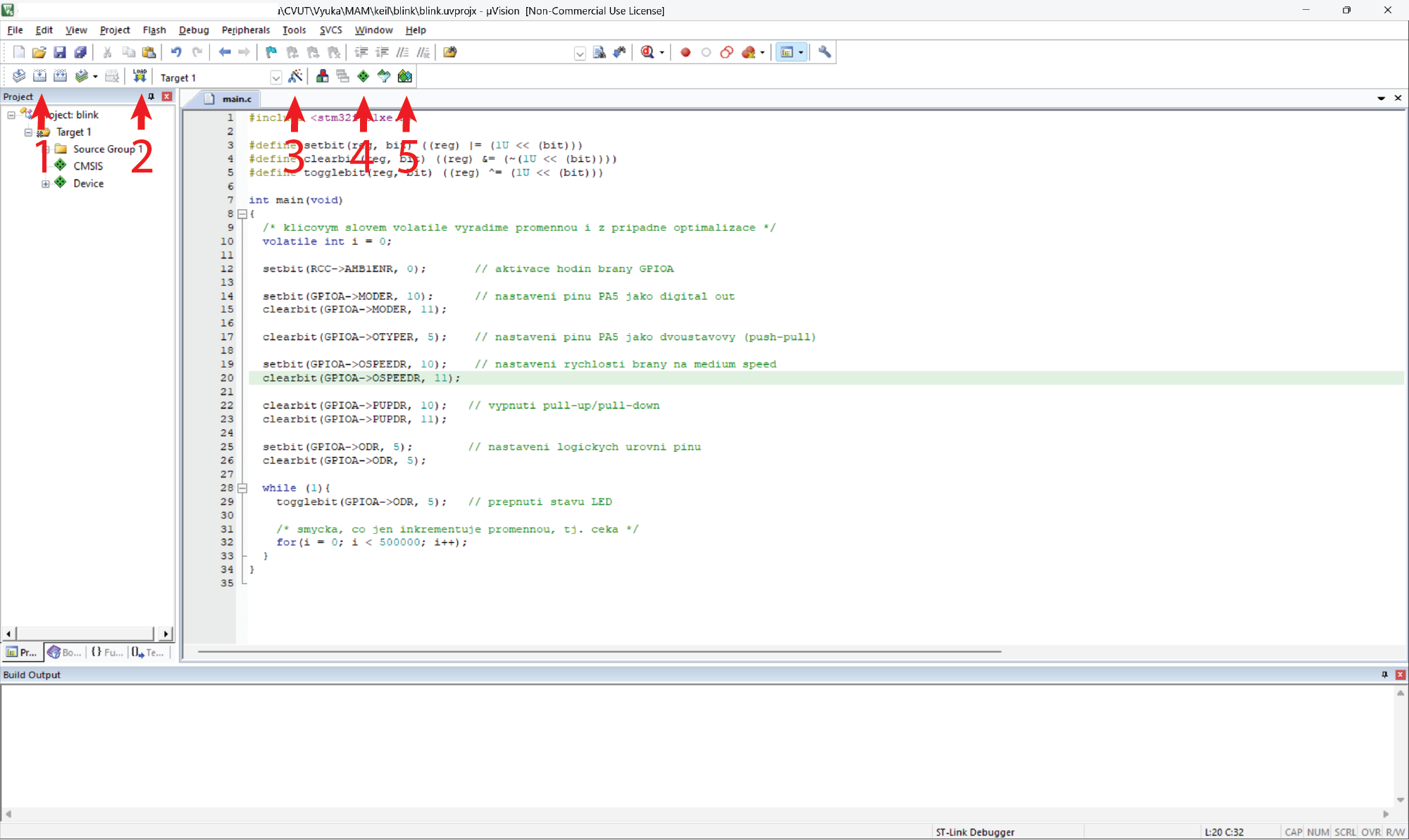1409x840 pixels.
Task: Open the Flash menu
Action: 154,30
